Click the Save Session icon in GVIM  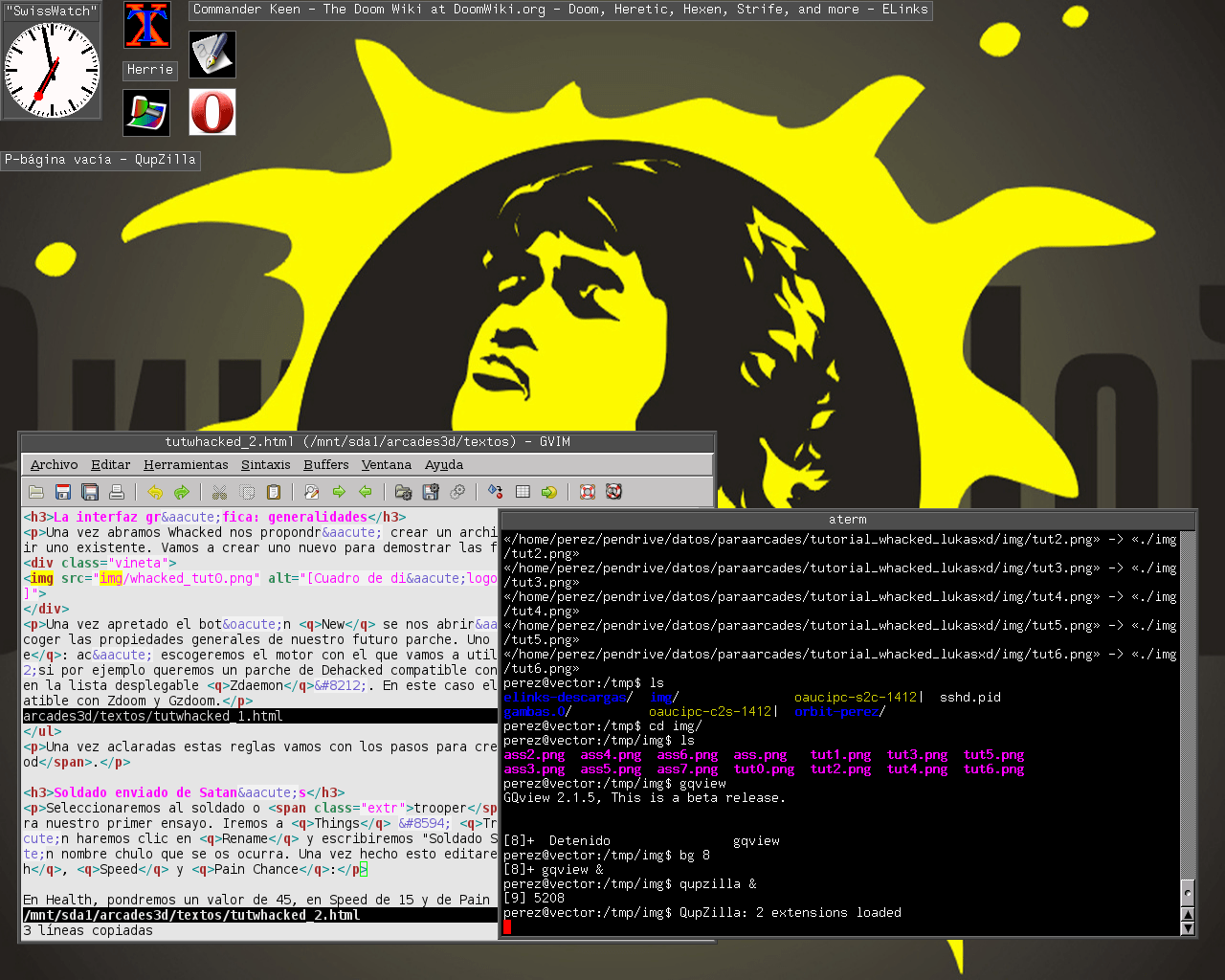coord(431,492)
